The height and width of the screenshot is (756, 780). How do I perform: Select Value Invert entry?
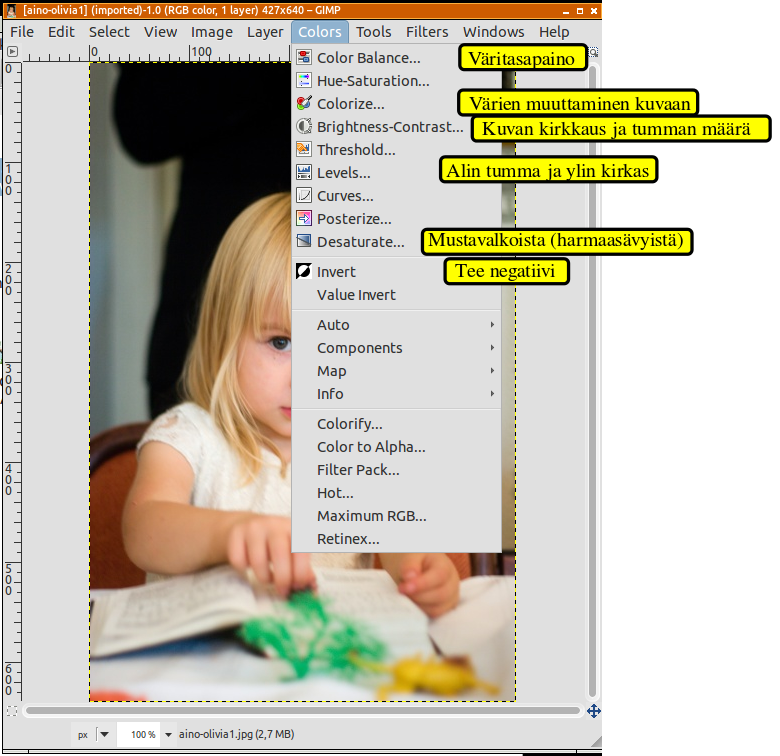tap(396, 294)
